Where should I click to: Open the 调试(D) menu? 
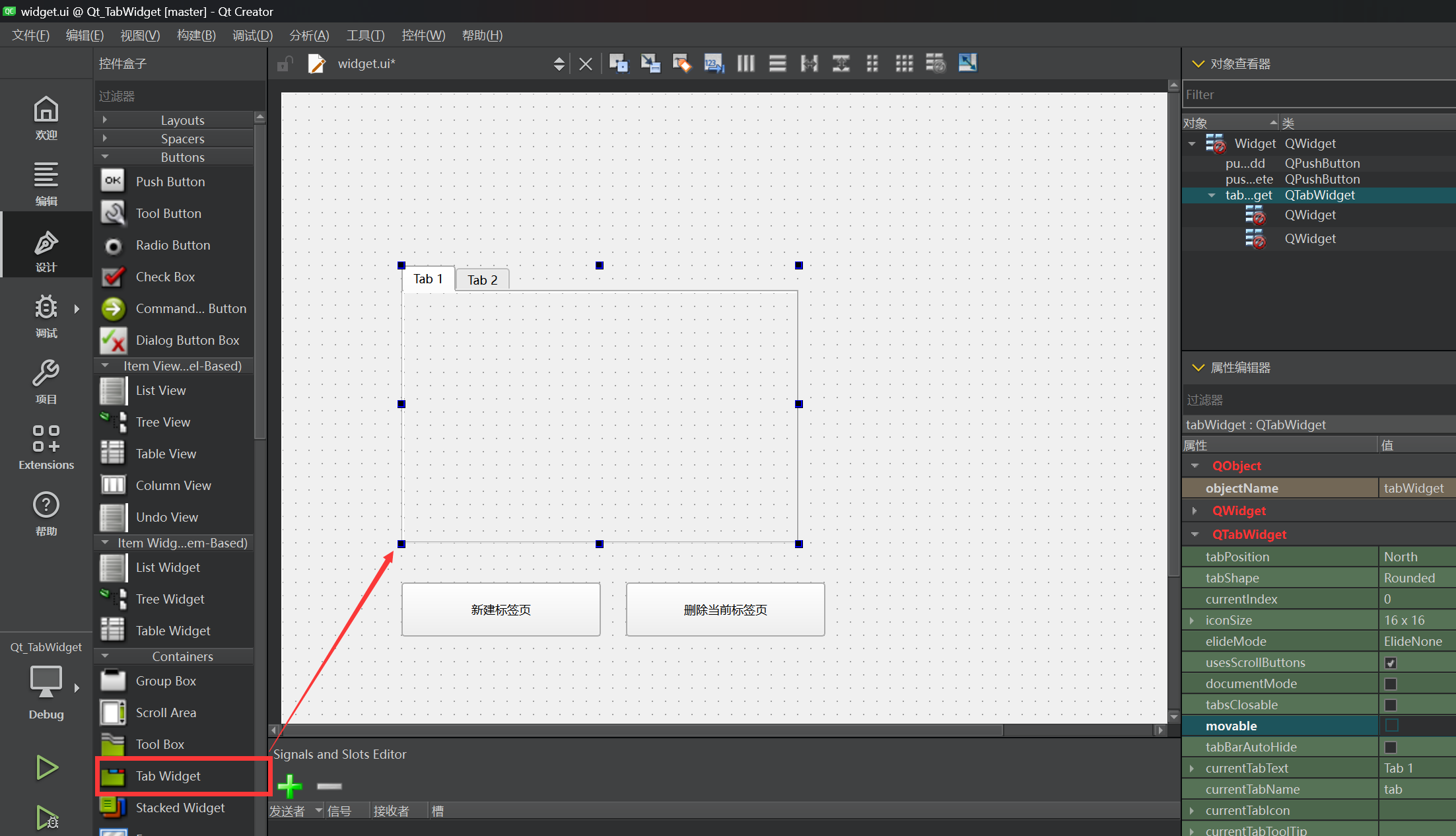(252, 35)
